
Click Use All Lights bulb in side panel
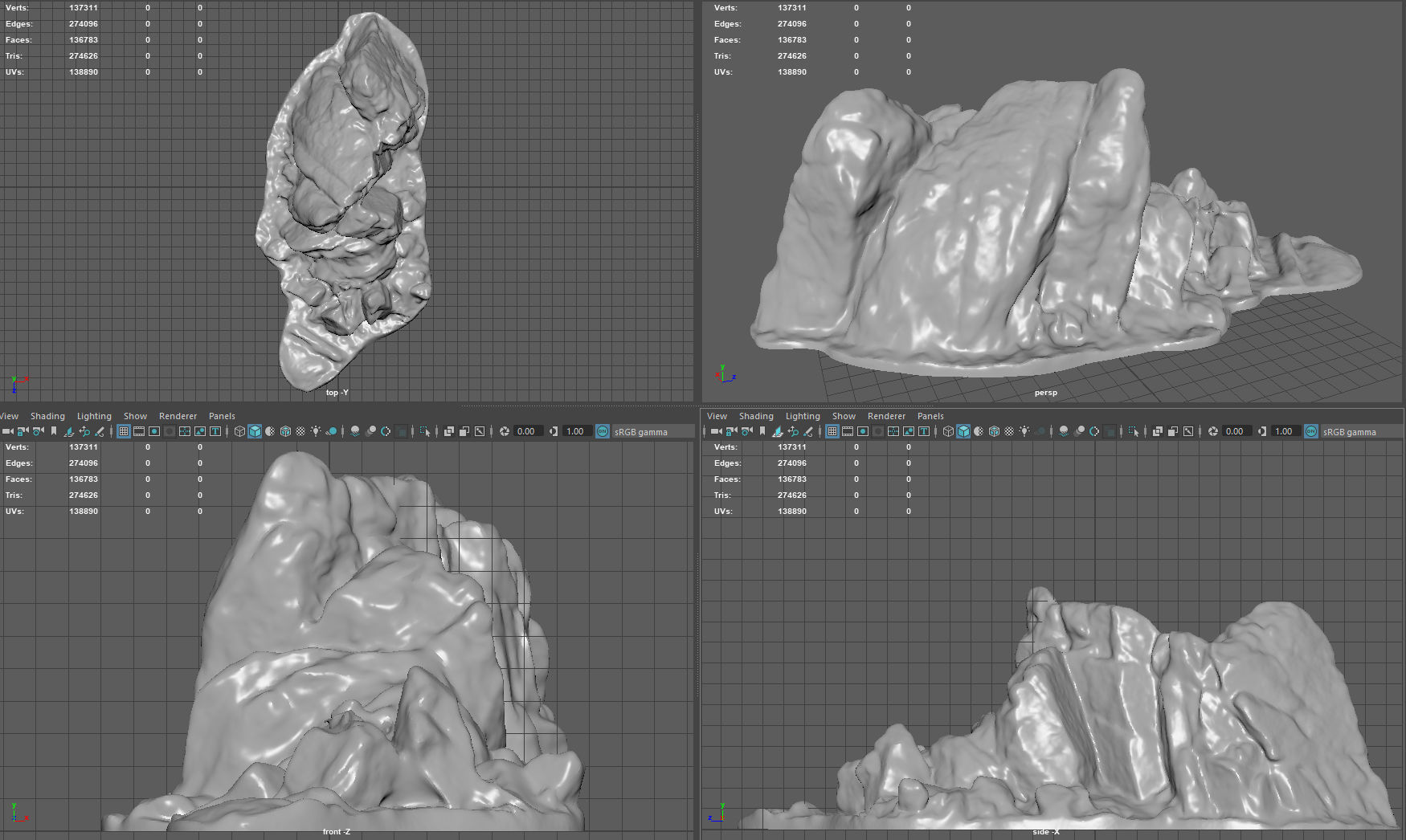(1024, 431)
